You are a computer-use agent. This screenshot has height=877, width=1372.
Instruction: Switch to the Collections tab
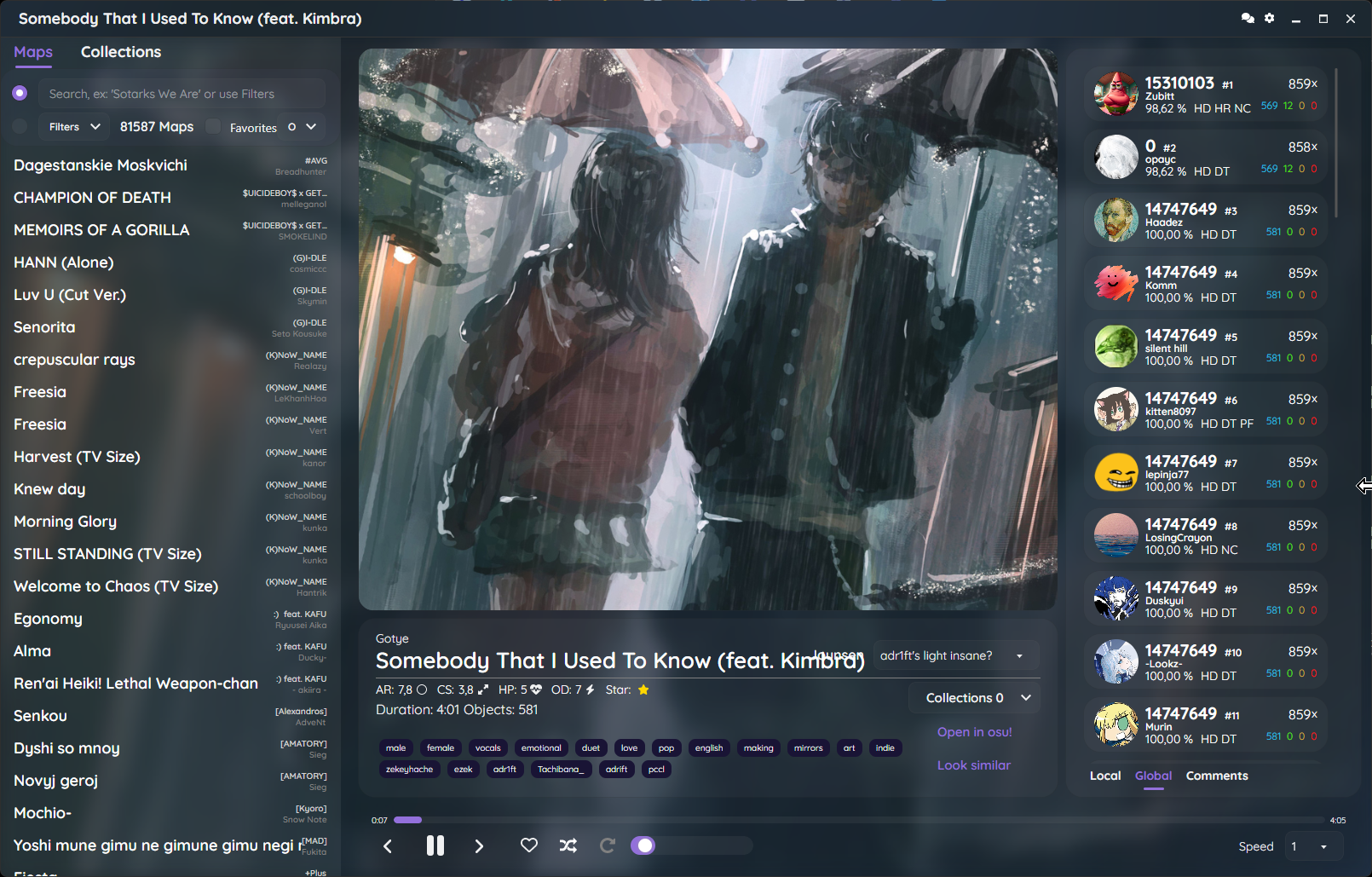click(x=121, y=52)
